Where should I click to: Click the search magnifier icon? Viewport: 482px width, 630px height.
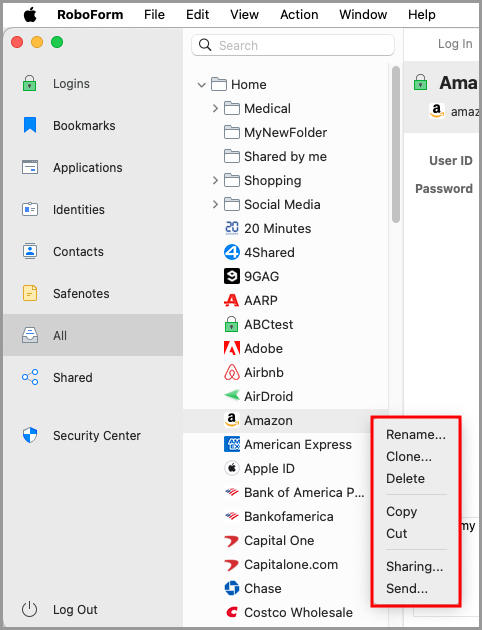pos(205,45)
